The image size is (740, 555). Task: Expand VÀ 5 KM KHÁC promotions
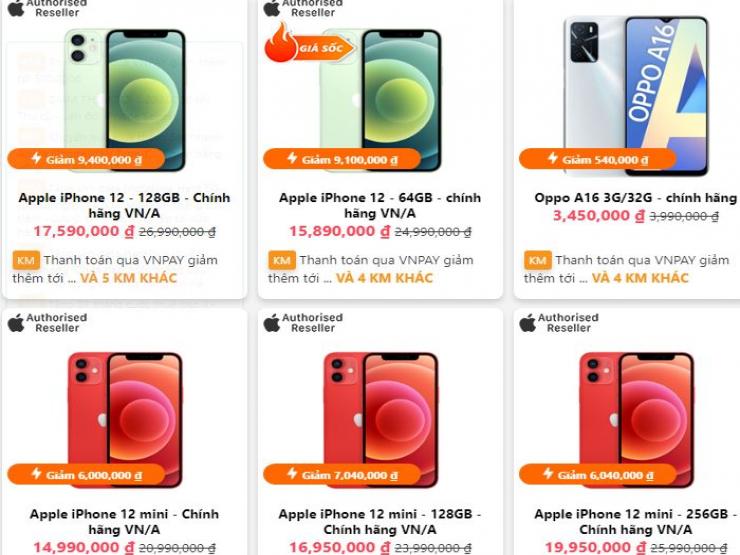[x=128, y=278]
